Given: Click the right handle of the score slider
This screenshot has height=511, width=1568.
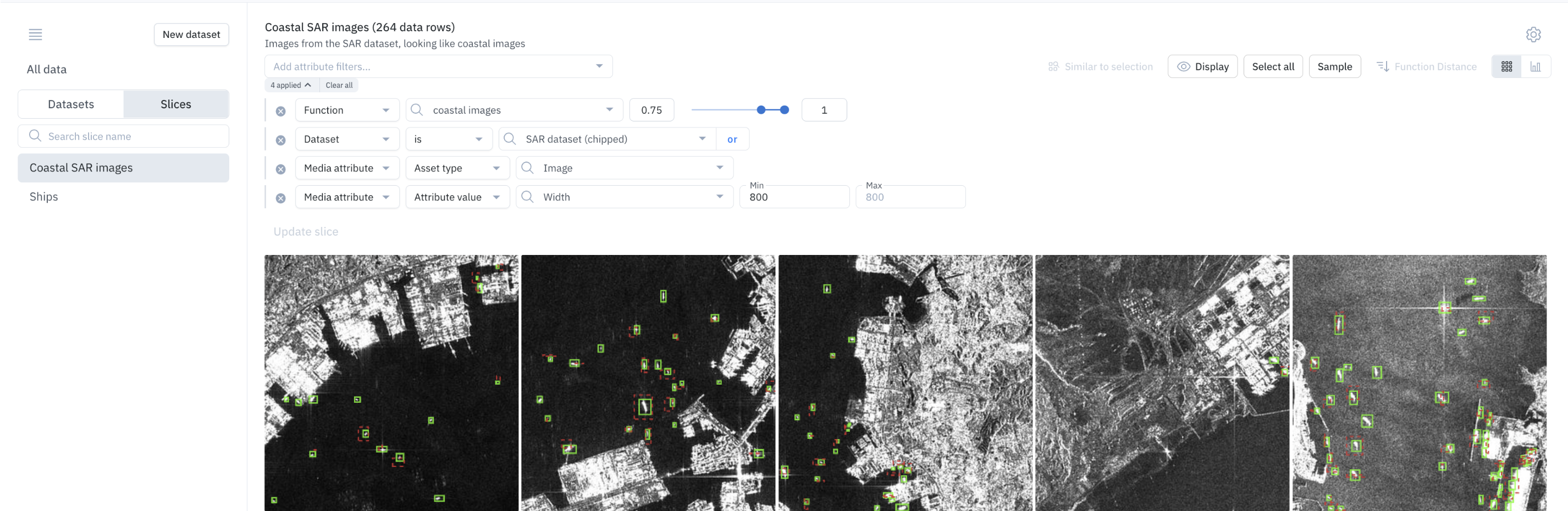Looking at the screenshot, I should [x=785, y=110].
